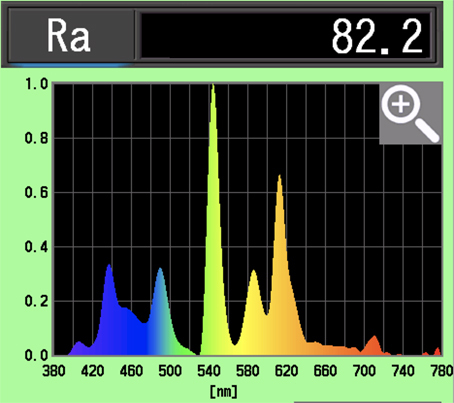Click the 1.0 intensity axis label

click(37, 84)
